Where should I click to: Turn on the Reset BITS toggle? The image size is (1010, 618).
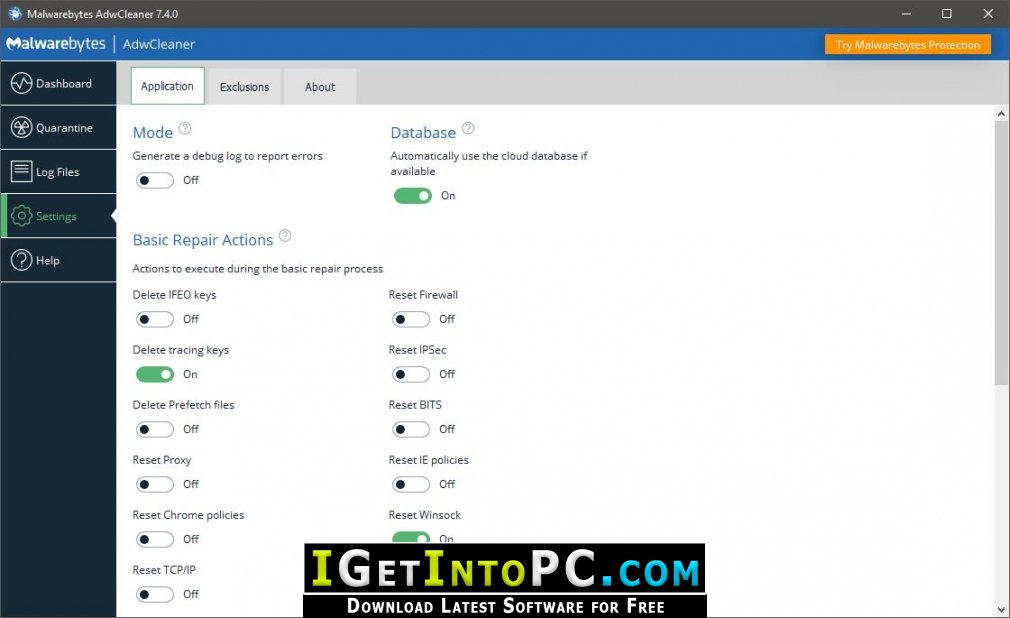tap(411, 429)
